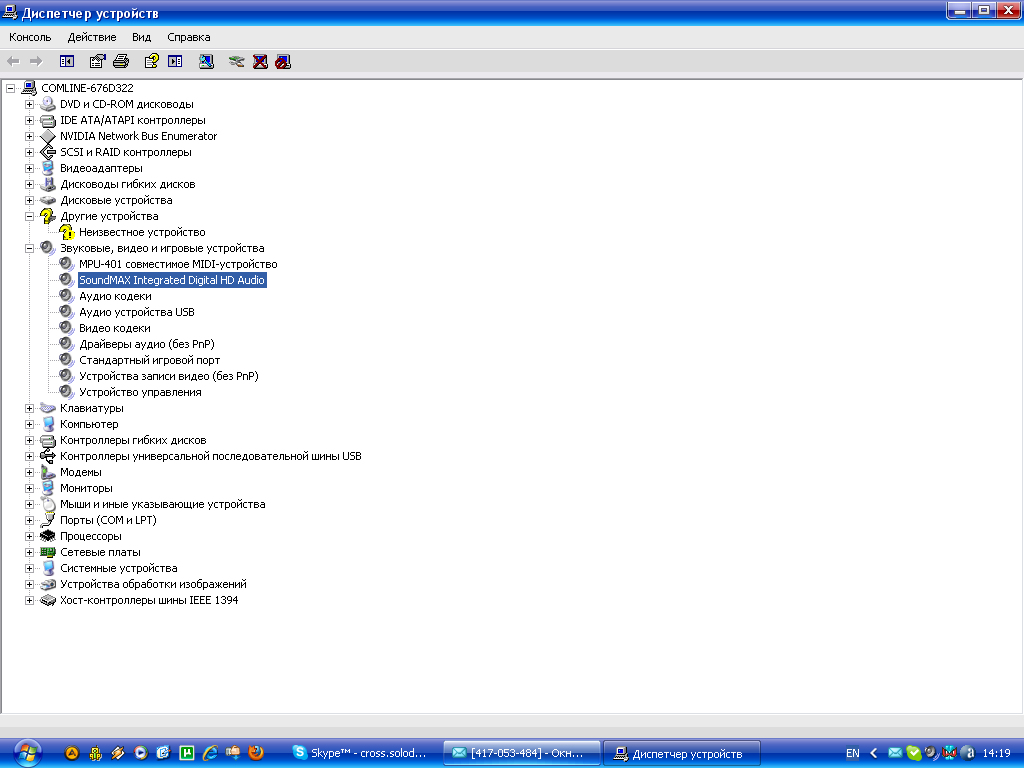Expand the Клавиатуры category
The width and height of the screenshot is (1025, 769).
tap(29, 408)
